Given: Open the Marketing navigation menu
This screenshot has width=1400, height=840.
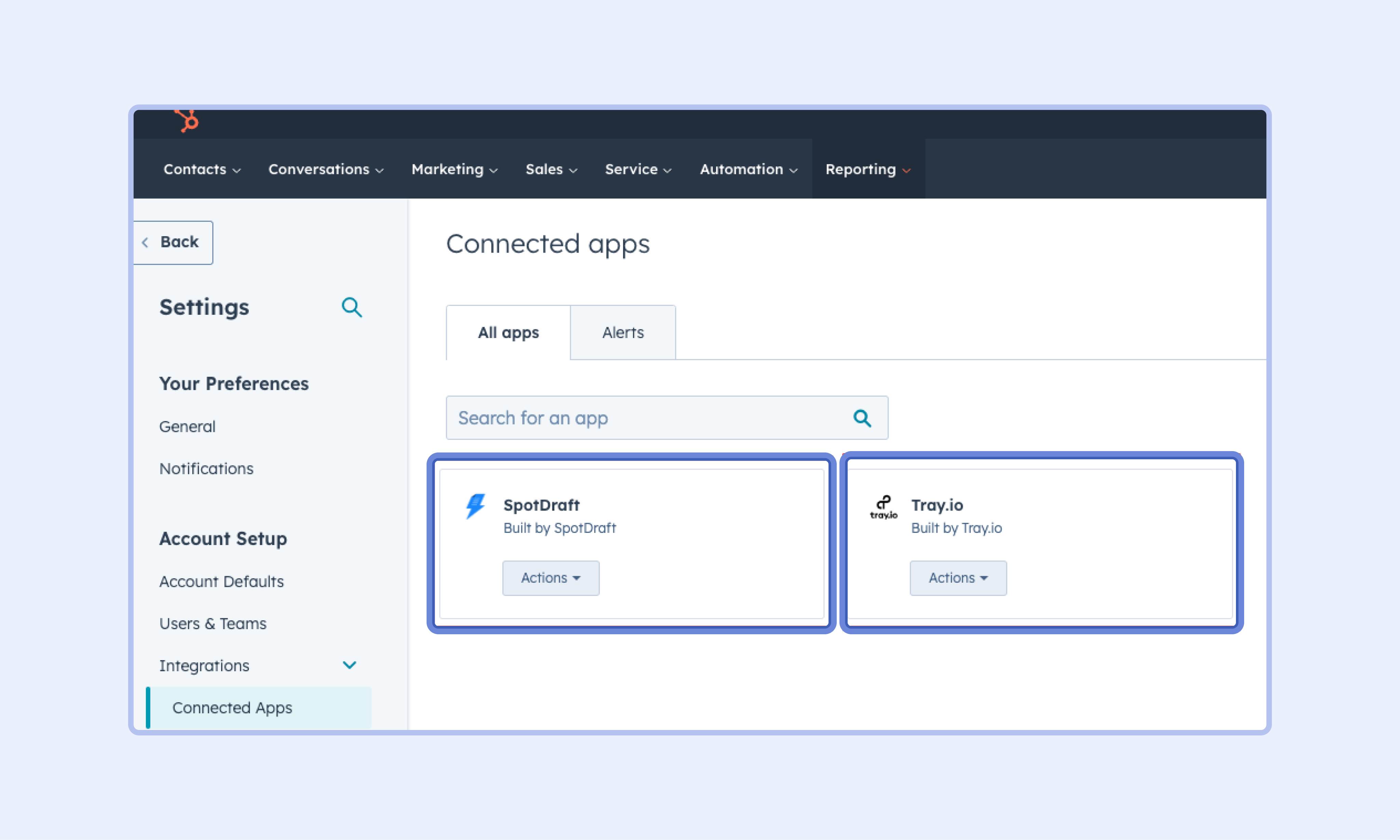Looking at the screenshot, I should point(454,169).
